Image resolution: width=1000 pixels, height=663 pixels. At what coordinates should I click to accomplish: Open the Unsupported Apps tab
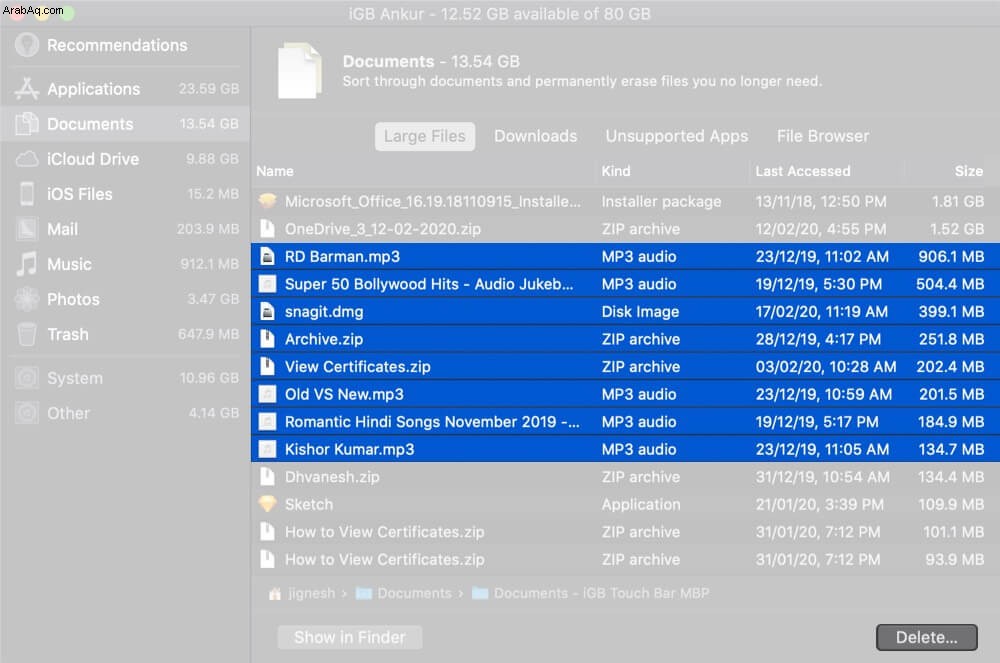click(677, 136)
